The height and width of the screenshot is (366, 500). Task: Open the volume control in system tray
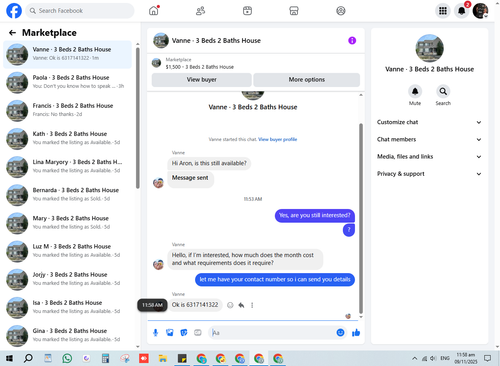pos(433,358)
